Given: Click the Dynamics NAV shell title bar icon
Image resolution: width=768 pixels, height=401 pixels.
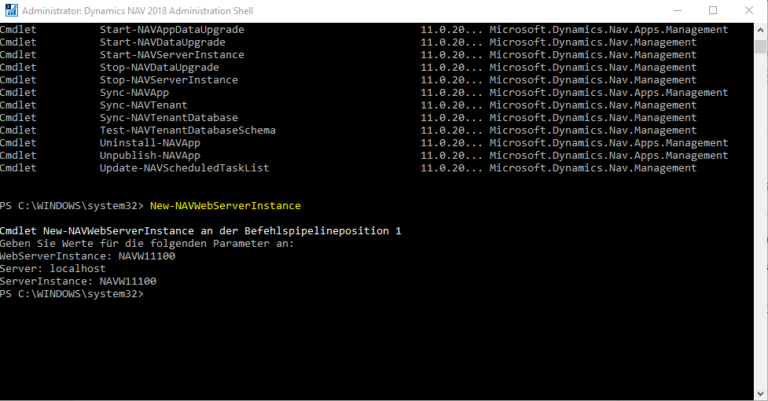Looking at the screenshot, I should pyautogui.click(x=11, y=10).
